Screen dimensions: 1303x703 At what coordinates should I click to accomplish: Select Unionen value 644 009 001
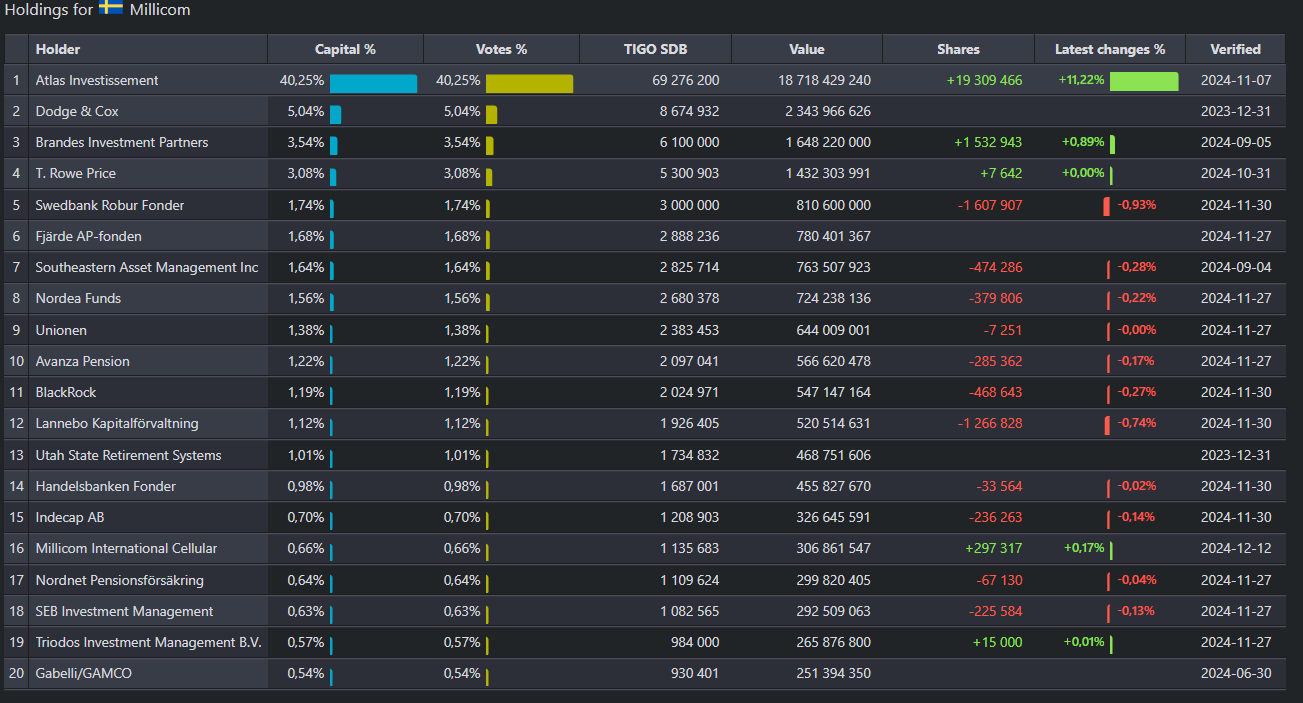pos(834,330)
